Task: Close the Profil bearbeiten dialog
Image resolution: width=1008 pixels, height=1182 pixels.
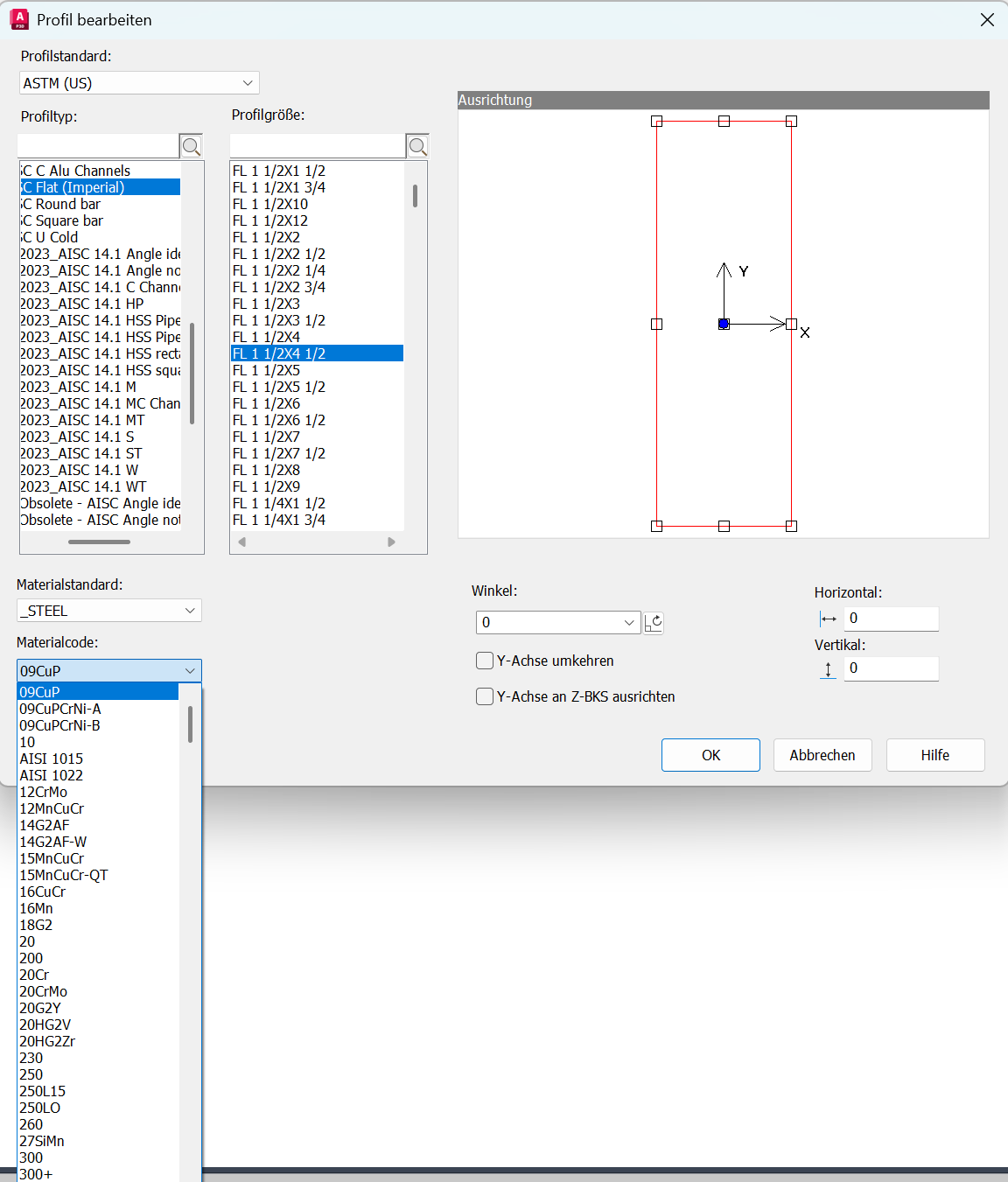Action: pos(987,19)
